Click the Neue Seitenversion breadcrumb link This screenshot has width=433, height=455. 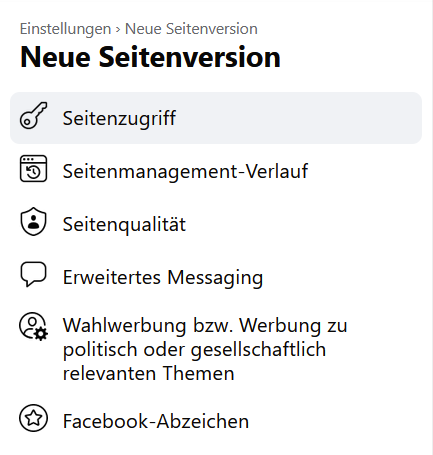click(191, 29)
